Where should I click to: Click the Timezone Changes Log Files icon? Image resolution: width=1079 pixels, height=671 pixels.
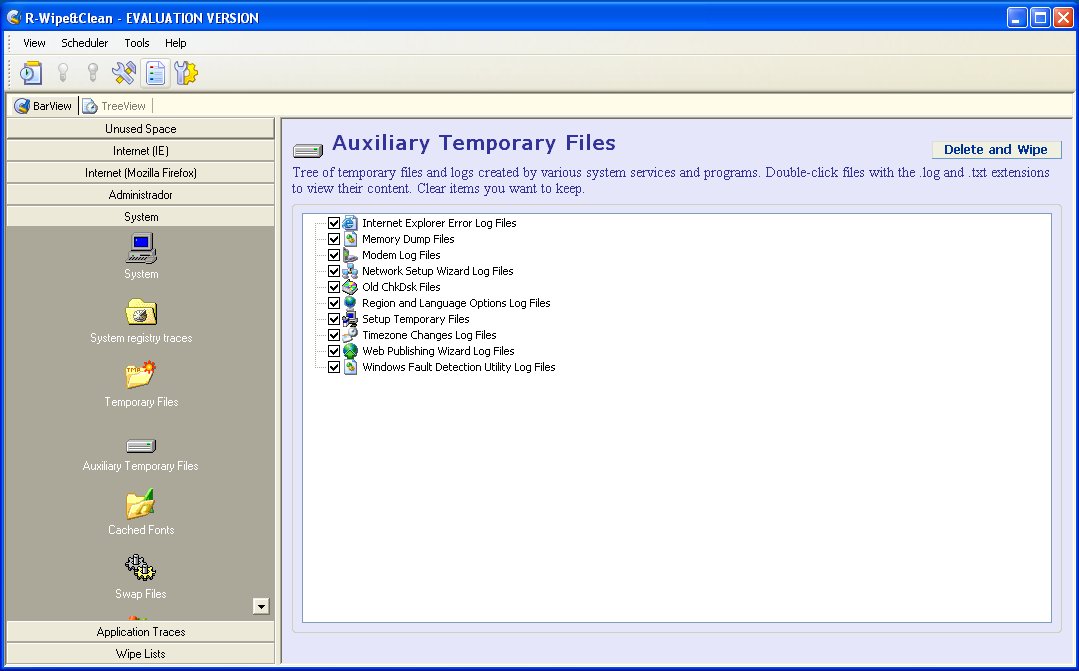coord(350,335)
